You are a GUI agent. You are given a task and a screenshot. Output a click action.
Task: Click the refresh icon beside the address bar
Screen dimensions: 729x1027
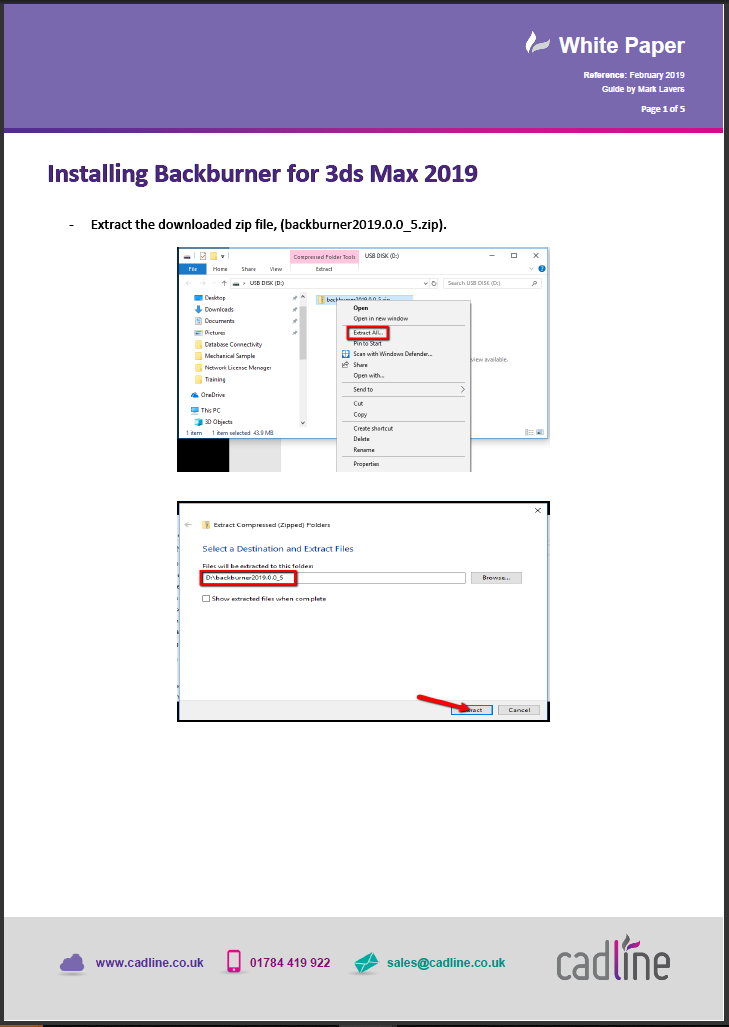tap(434, 284)
